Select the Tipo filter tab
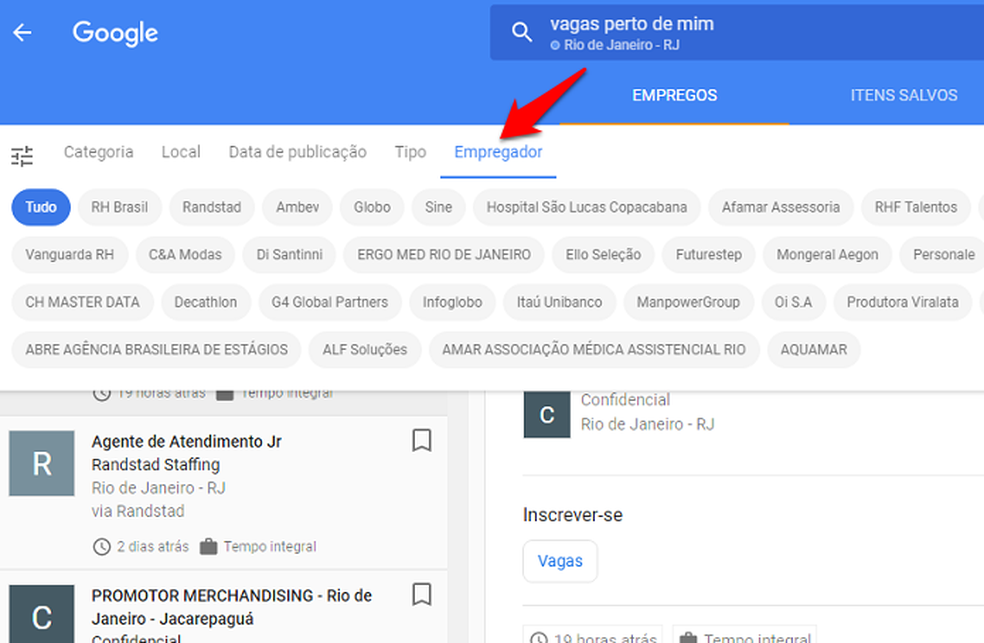This screenshot has height=643, width=984. [410, 152]
